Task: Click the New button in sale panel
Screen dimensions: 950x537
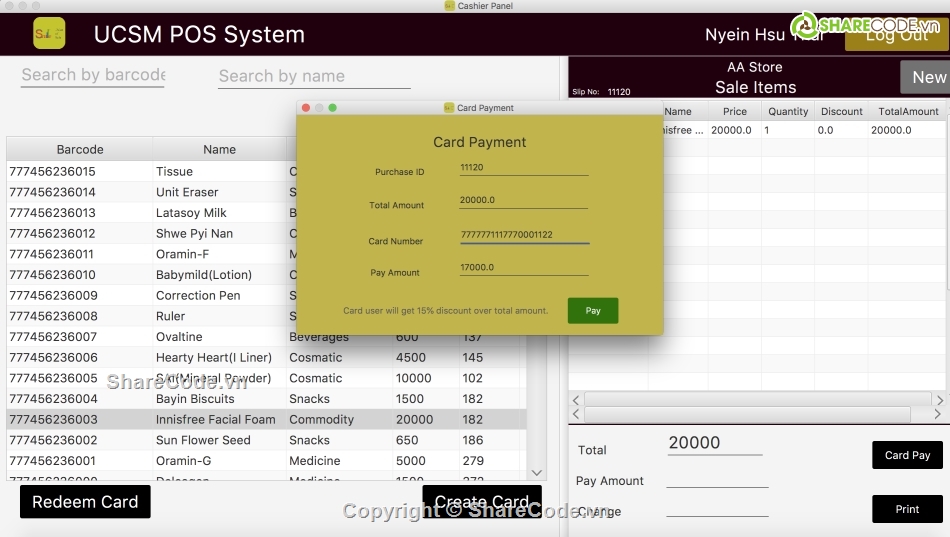Action: (x=926, y=77)
